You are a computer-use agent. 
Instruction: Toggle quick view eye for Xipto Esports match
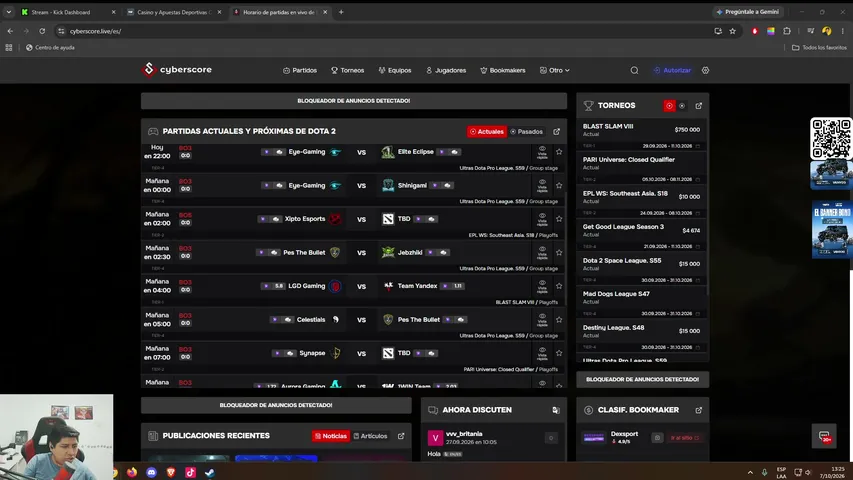[x=542, y=219]
